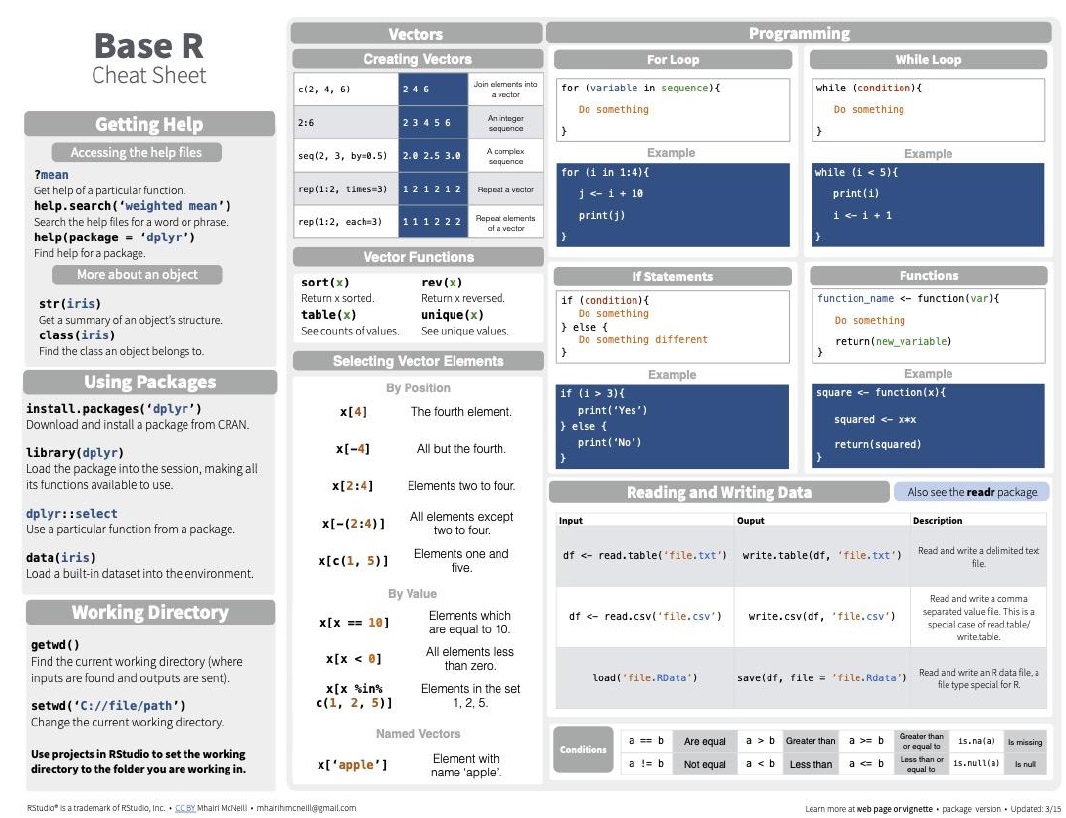This screenshot has width=1066, height=818.
Task: Click the read.csv('file.csv') input cell
Action: [x=645, y=617]
